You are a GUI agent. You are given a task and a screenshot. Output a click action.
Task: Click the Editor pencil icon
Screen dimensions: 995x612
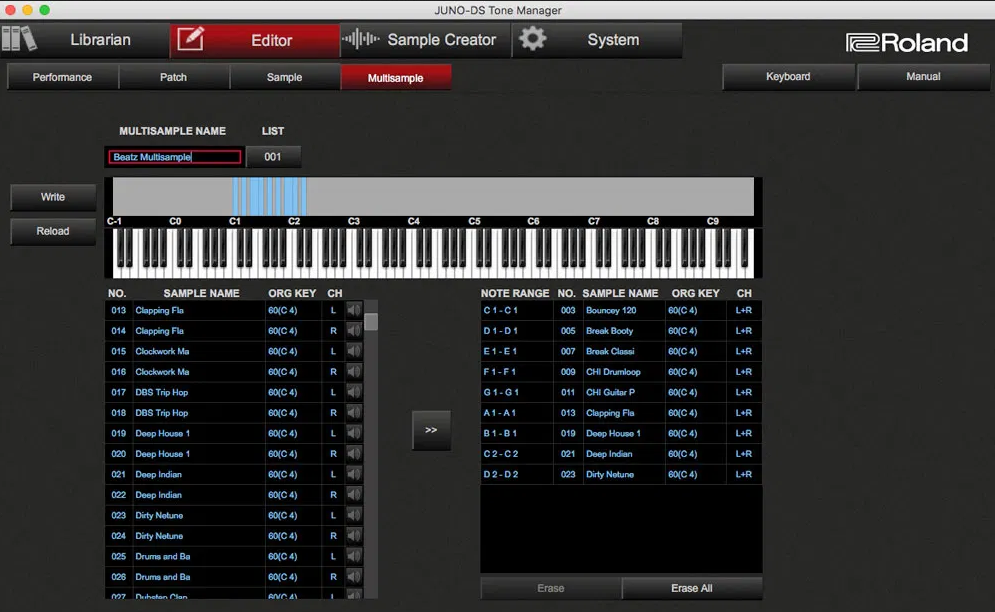pyautogui.click(x=190, y=39)
